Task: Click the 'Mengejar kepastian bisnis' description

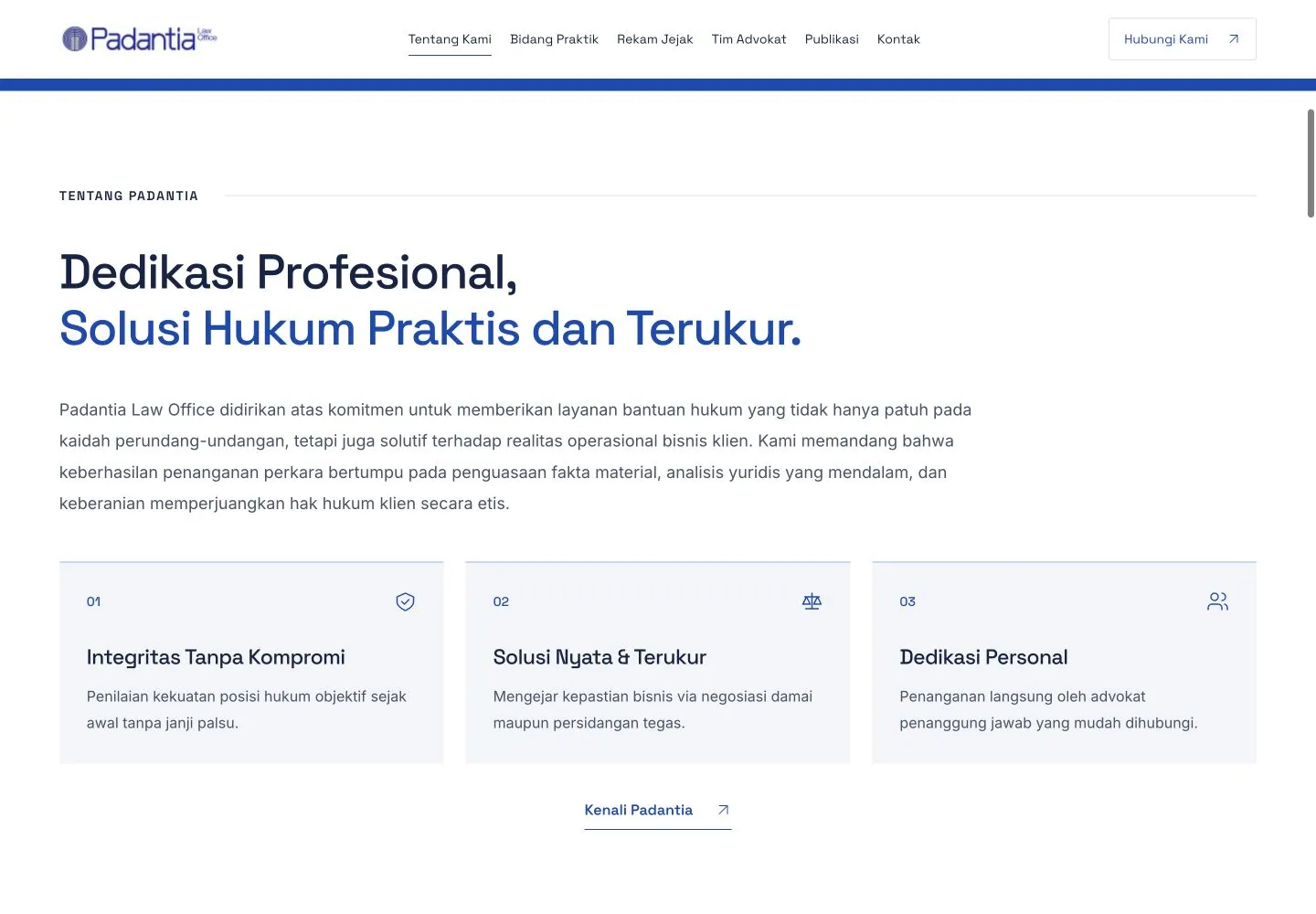Action: tap(653, 709)
